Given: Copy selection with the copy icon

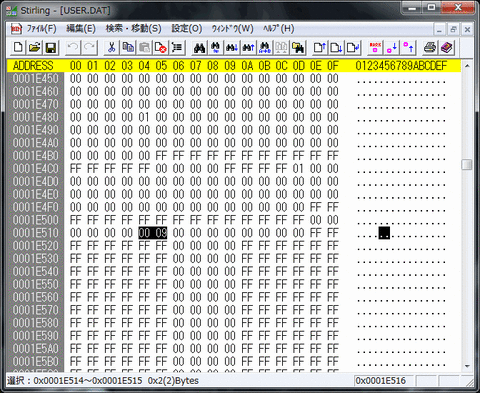Looking at the screenshot, I should point(128,48).
